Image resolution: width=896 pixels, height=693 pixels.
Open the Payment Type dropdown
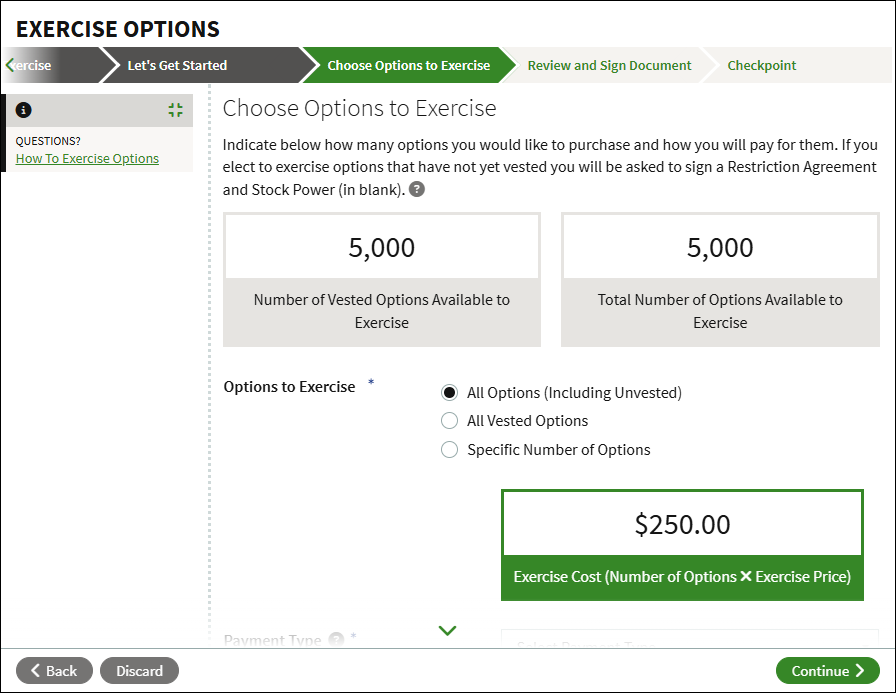[x=688, y=641]
